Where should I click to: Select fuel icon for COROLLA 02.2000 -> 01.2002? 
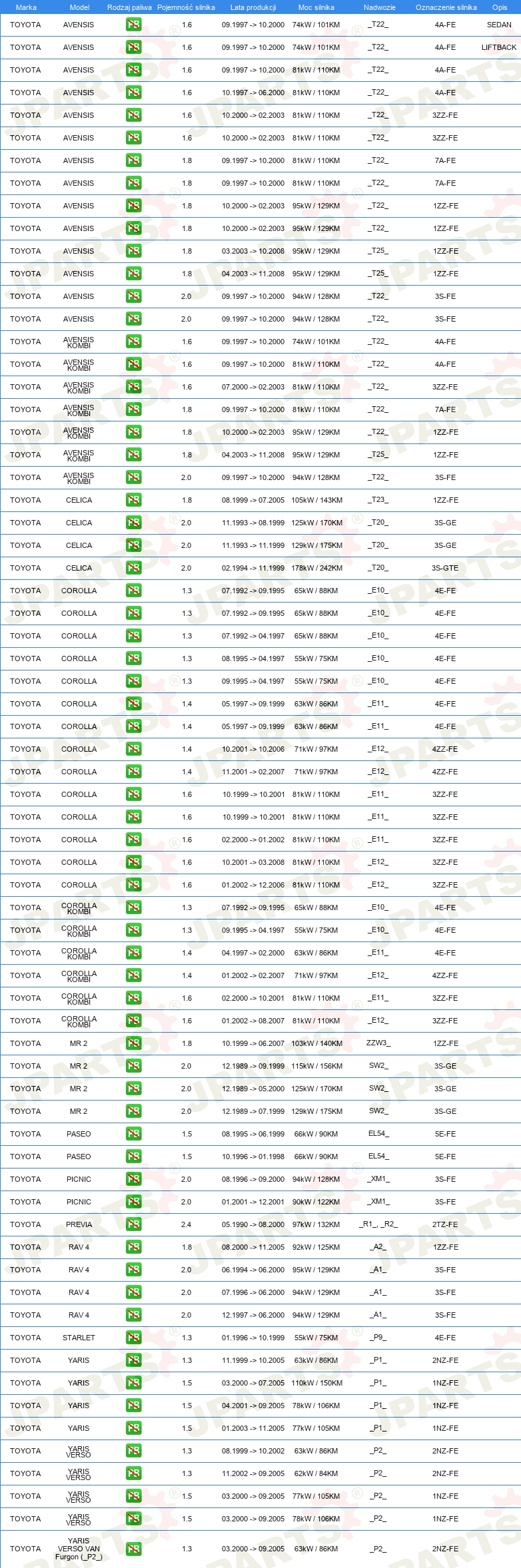click(133, 840)
